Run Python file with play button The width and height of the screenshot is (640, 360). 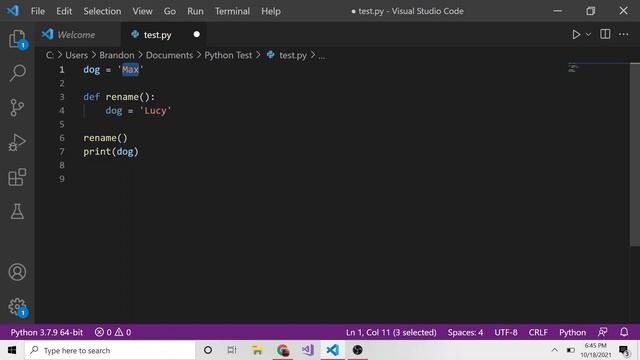[x=576, y=35]
